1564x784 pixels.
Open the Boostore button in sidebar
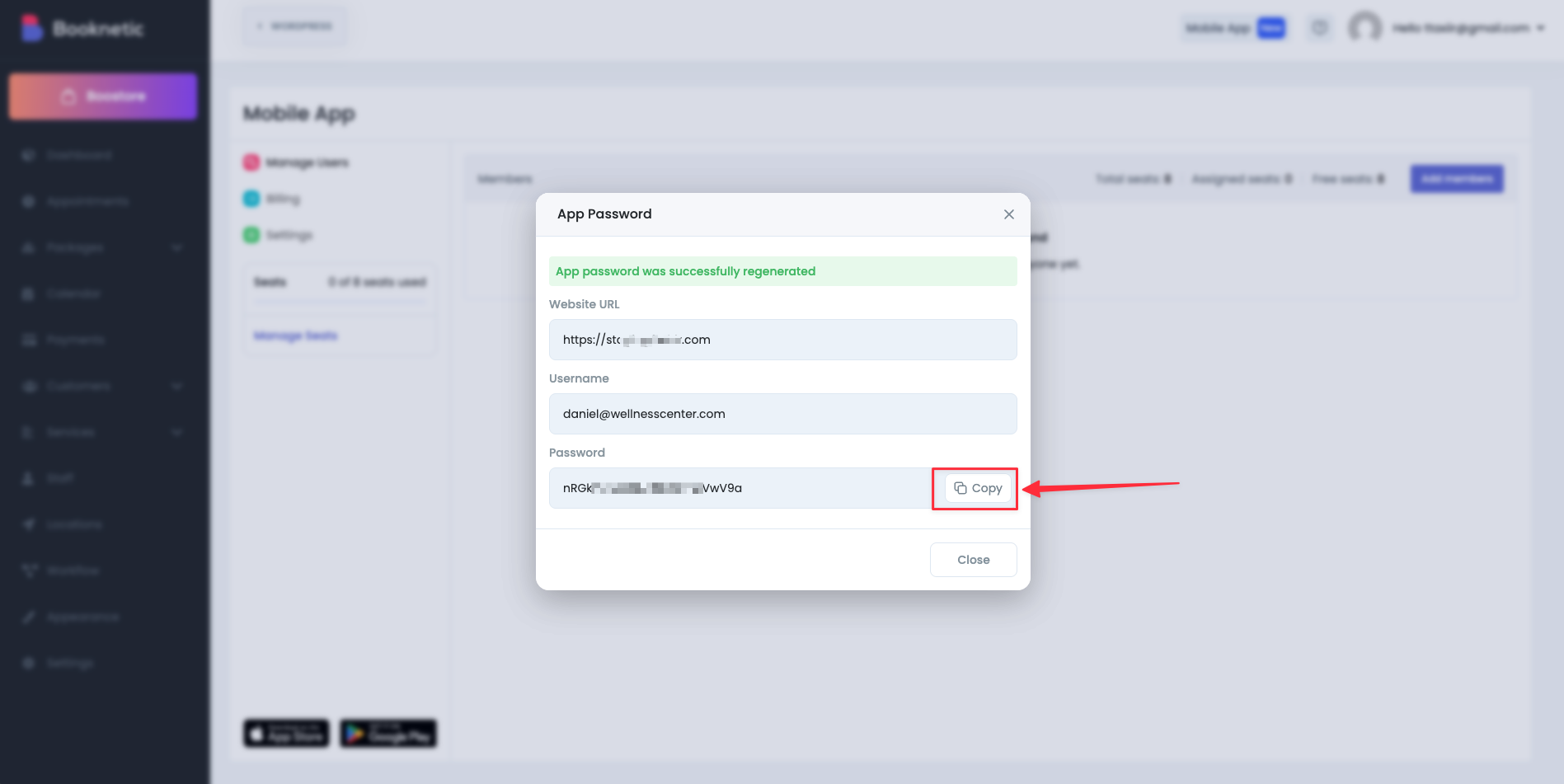pos(103,96)
